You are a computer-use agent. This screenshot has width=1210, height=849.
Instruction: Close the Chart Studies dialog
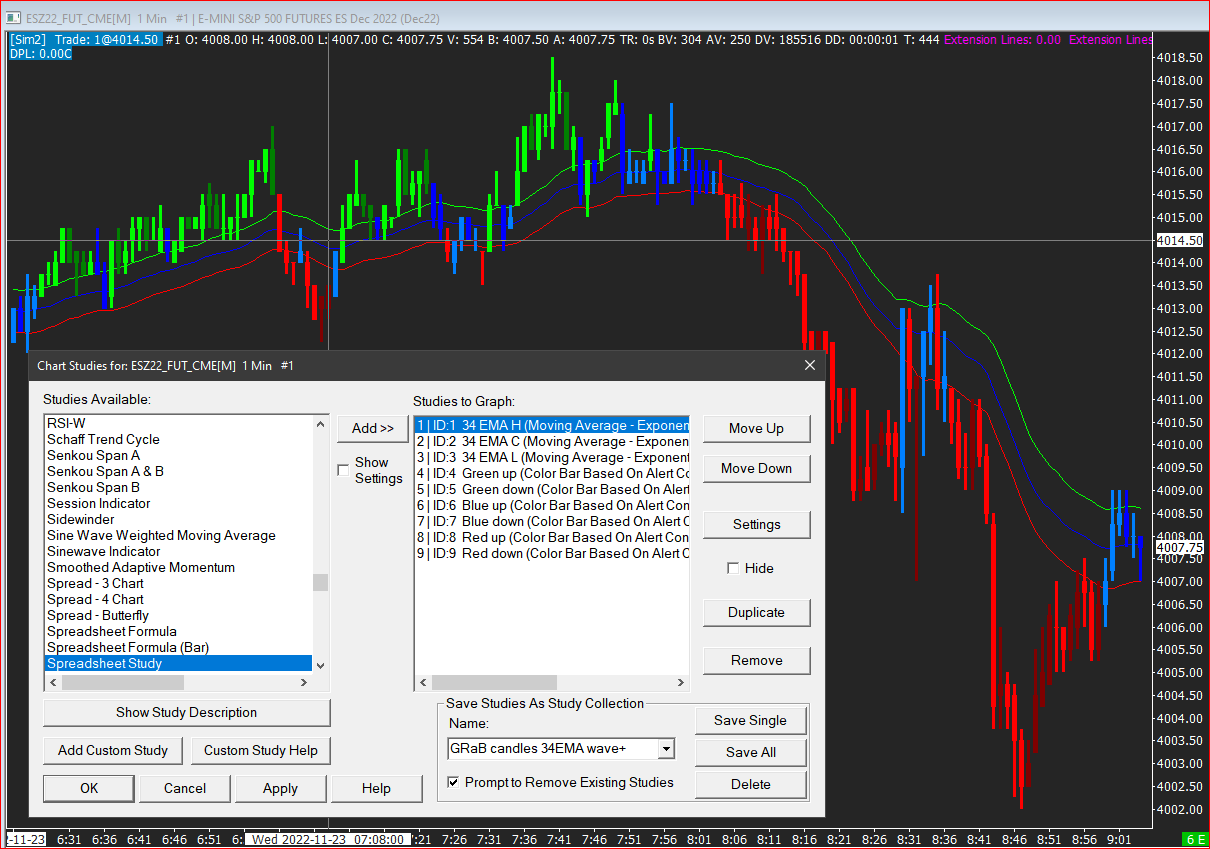tap(810, 366)
